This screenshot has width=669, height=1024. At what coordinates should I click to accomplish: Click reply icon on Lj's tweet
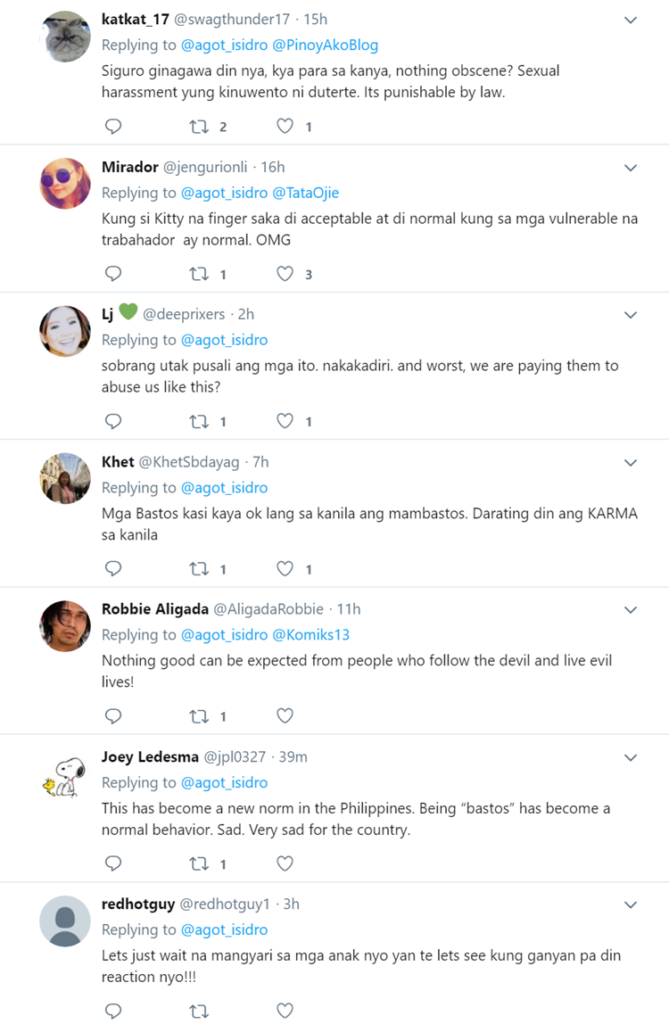[113, 421]
